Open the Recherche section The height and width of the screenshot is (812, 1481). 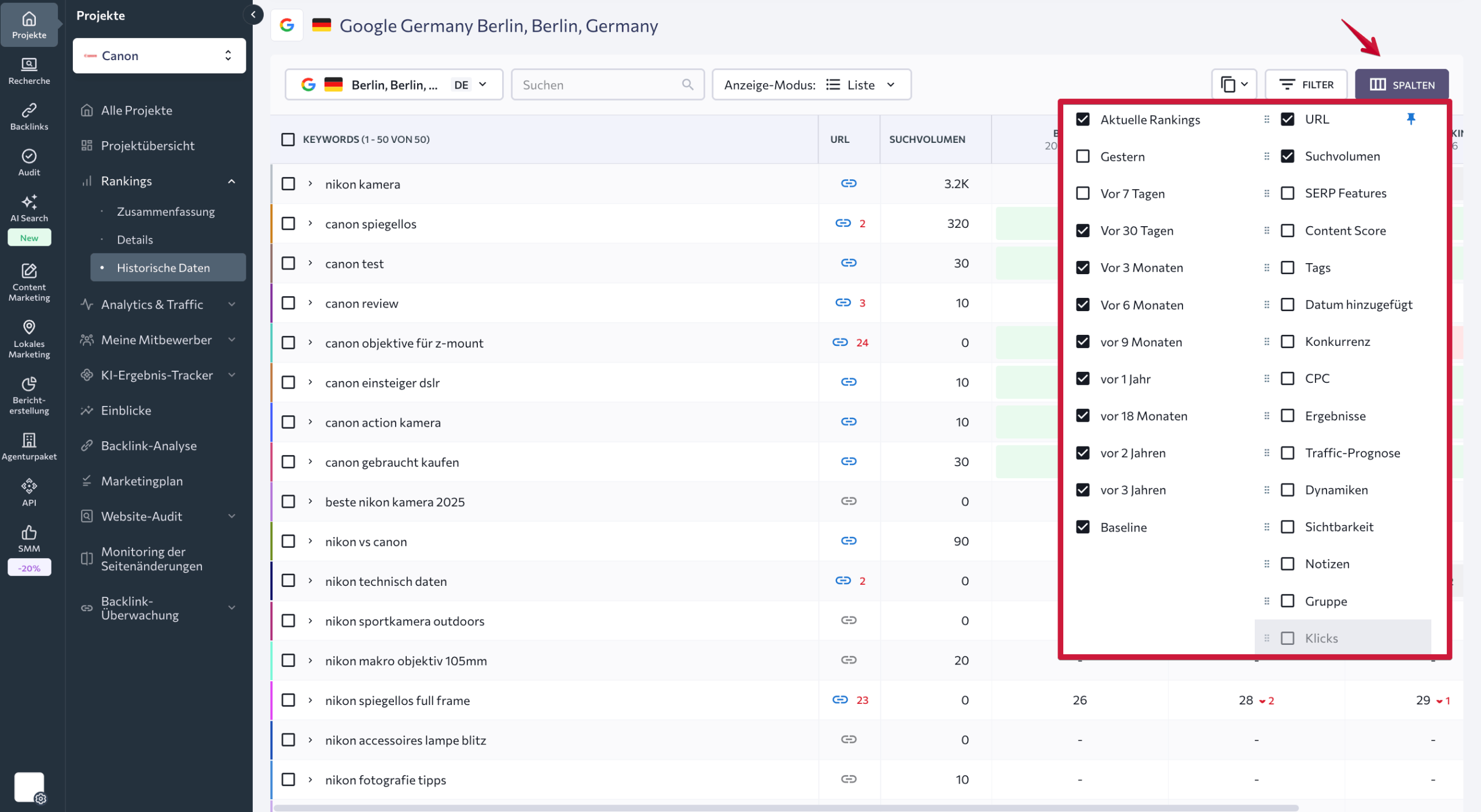coord(29,69)
